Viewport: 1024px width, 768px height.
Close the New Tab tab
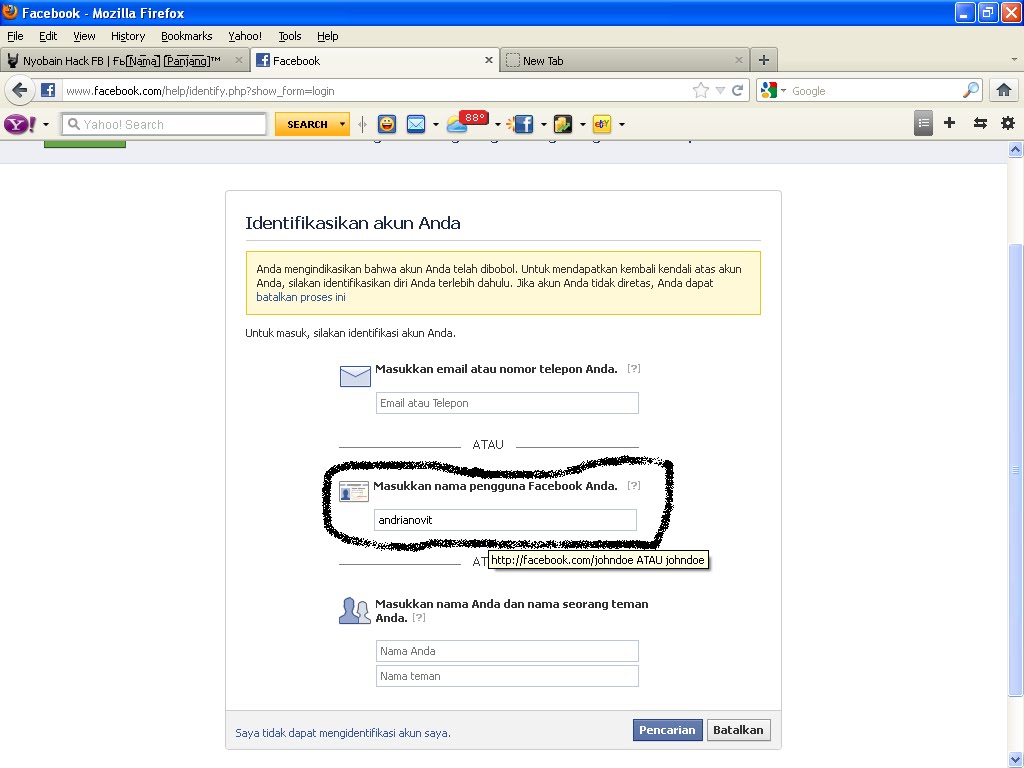[739, 60]
